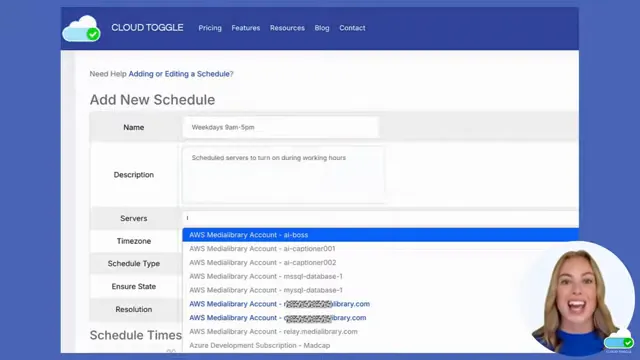640x360 pixels.
Task: Click the Timezone row label
Action: 133,241
